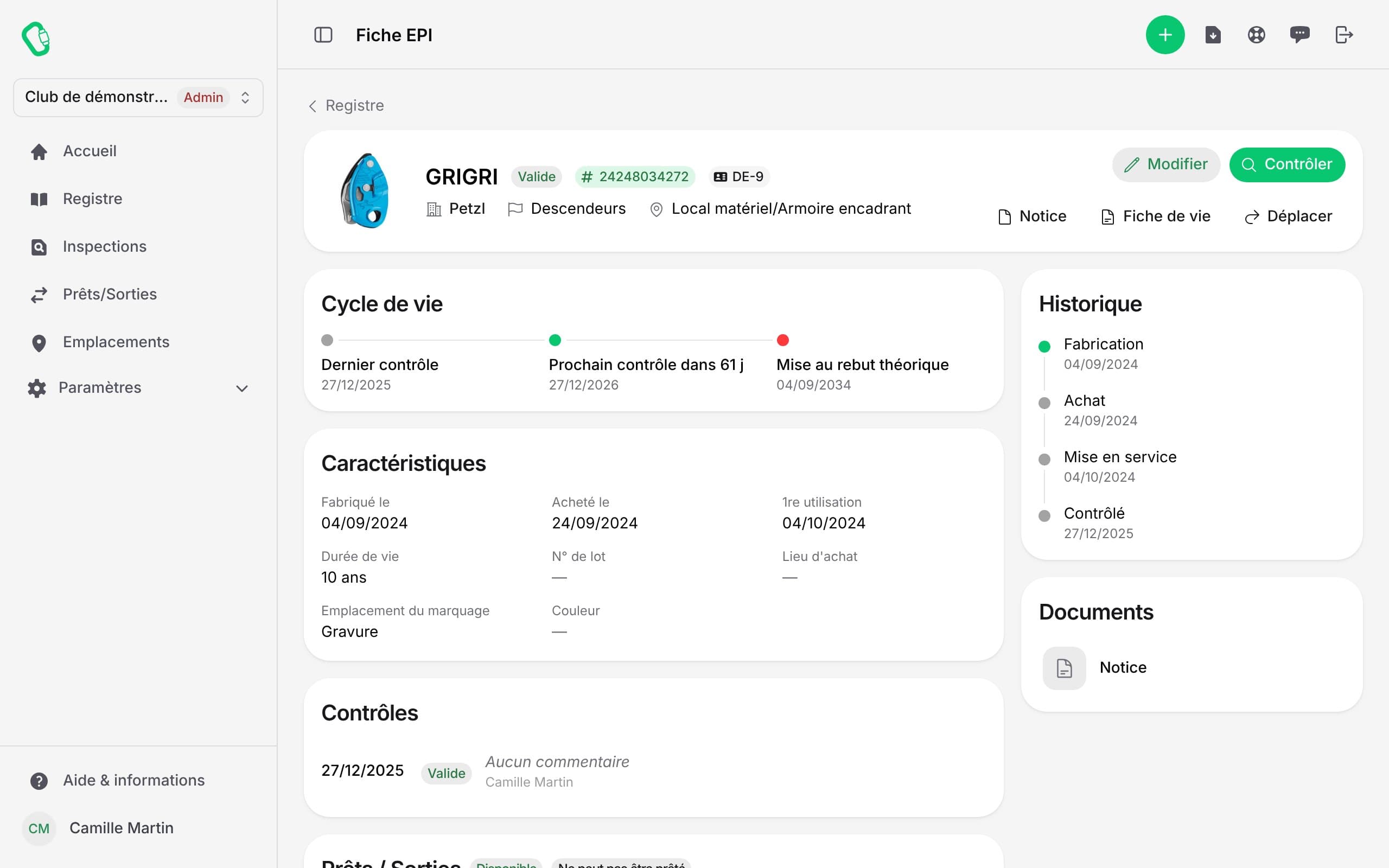Go back to Registre breadcrumb
The height and width of the screenshot is (868, 1389).
346,106
